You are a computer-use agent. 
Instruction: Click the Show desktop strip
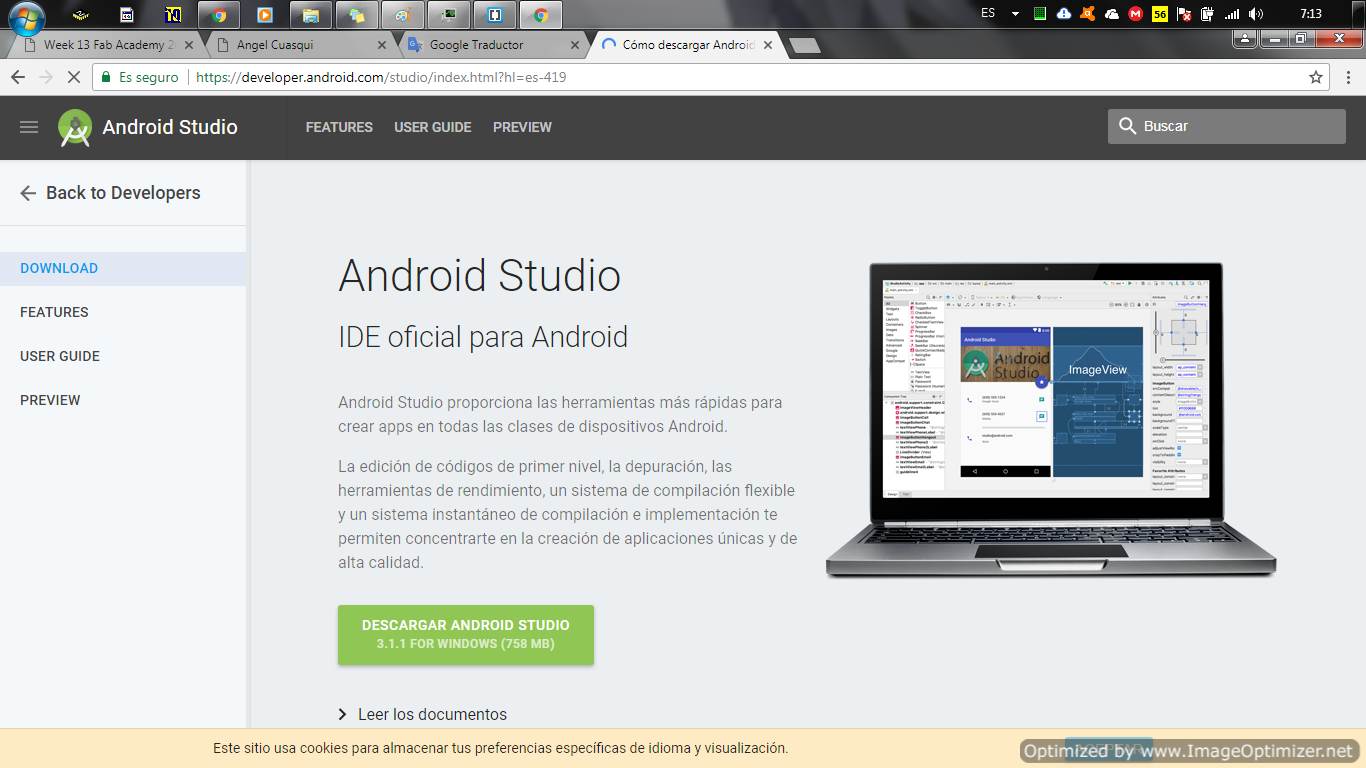(1359, 14)
